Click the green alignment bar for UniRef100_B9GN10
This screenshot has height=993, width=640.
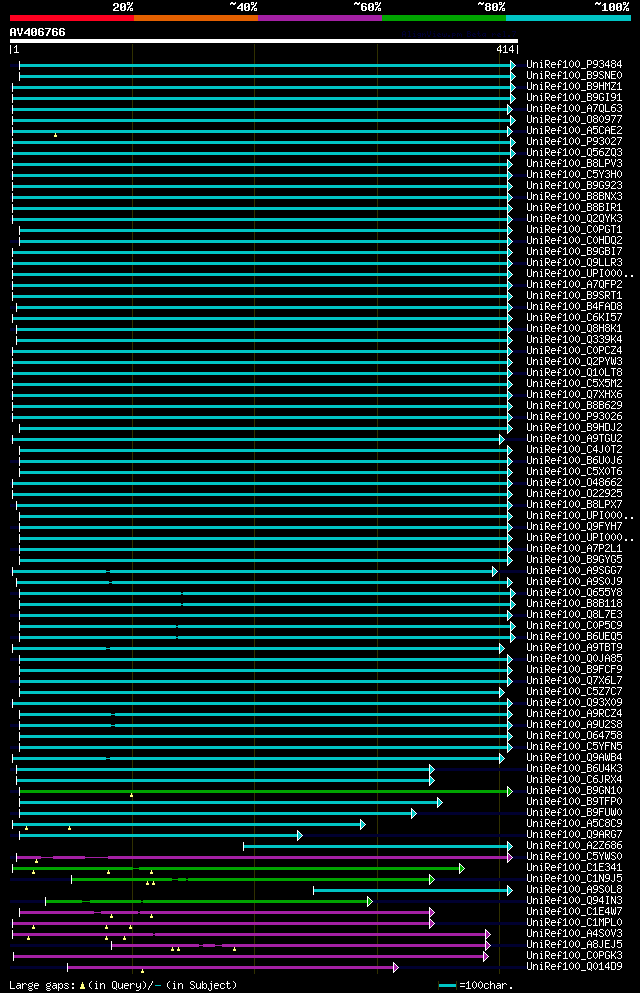[x=266, y=792]
